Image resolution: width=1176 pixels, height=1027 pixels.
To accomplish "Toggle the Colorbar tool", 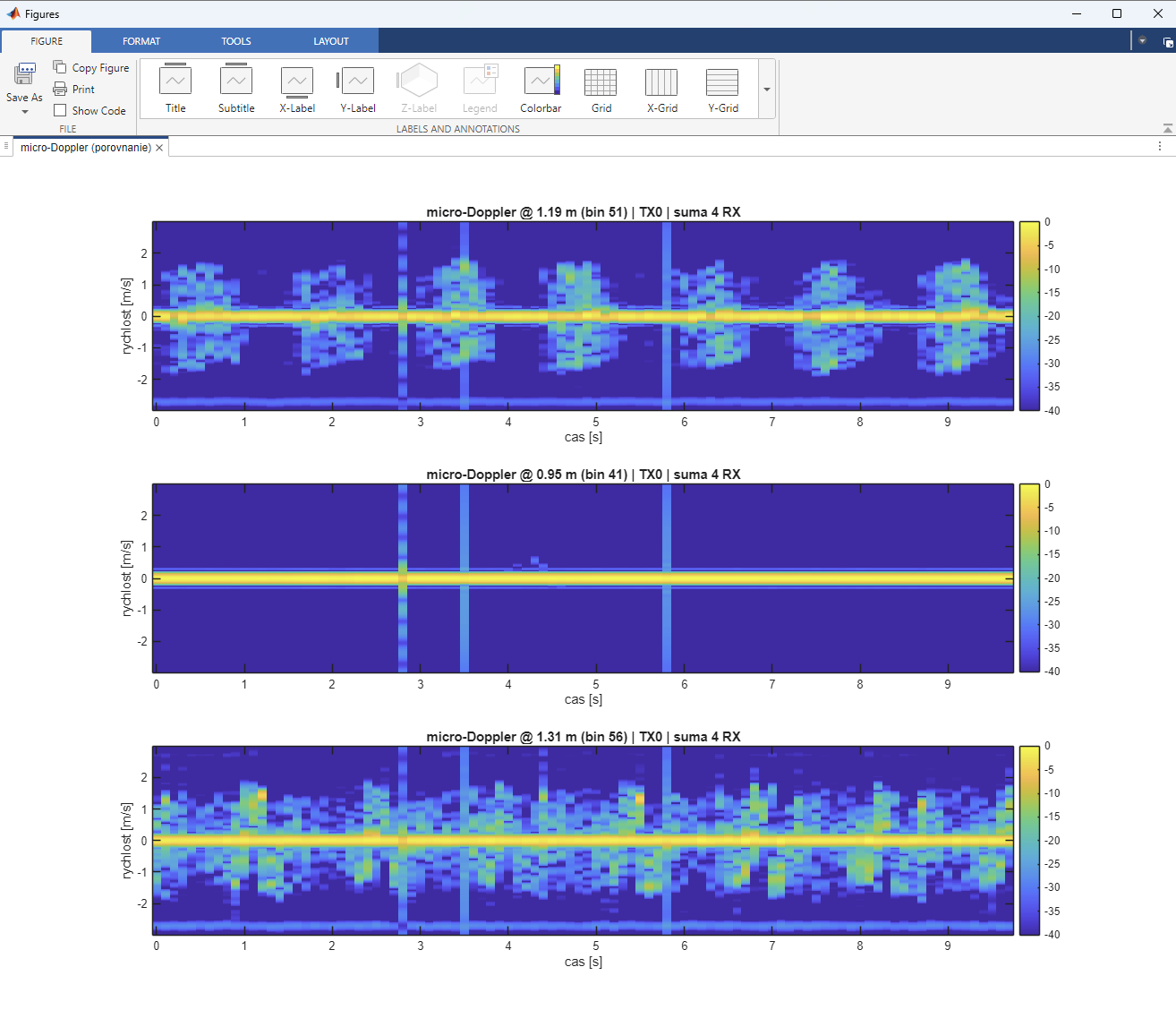I will coord(541,89).
